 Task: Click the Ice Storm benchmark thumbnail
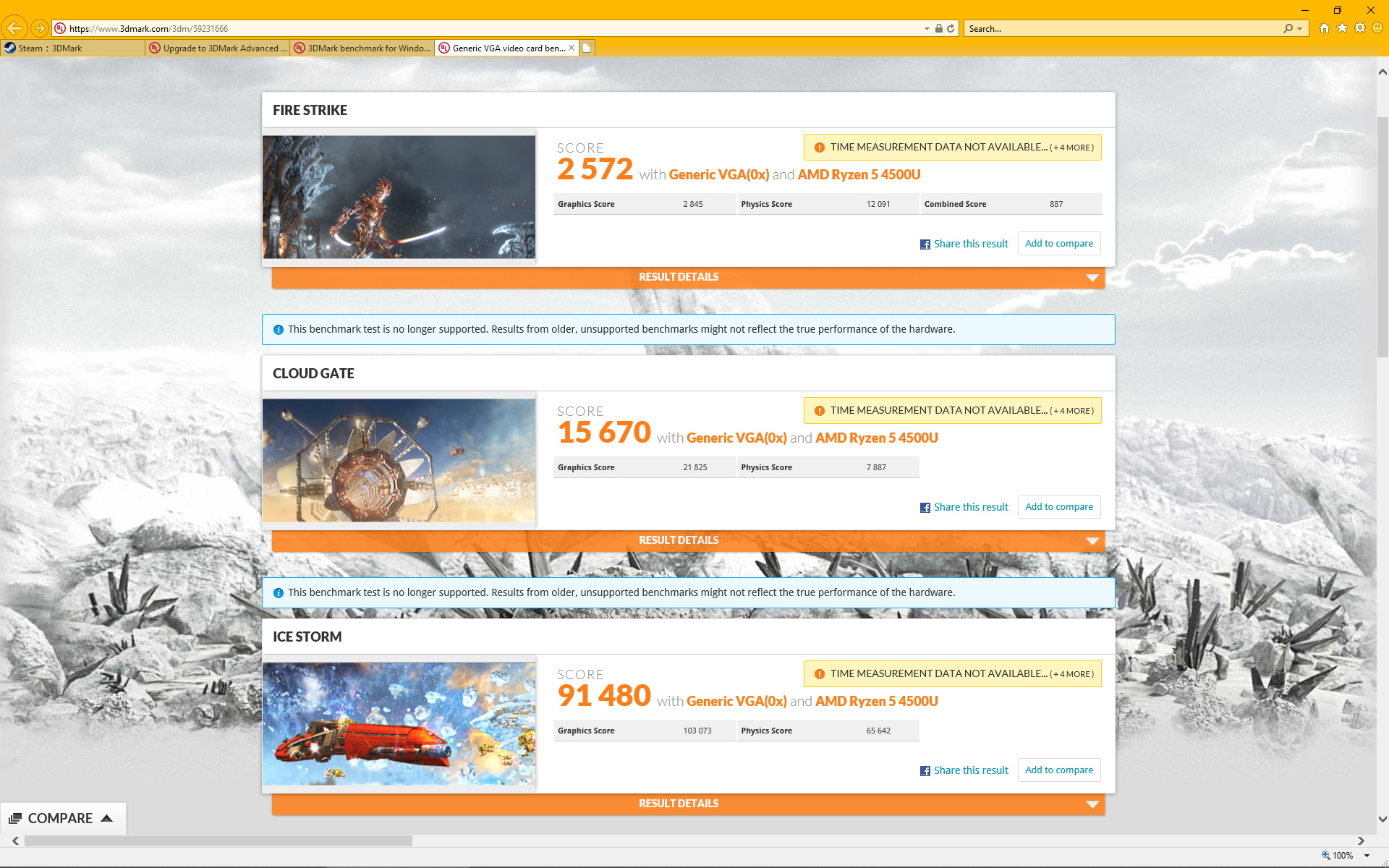point(399,723)
